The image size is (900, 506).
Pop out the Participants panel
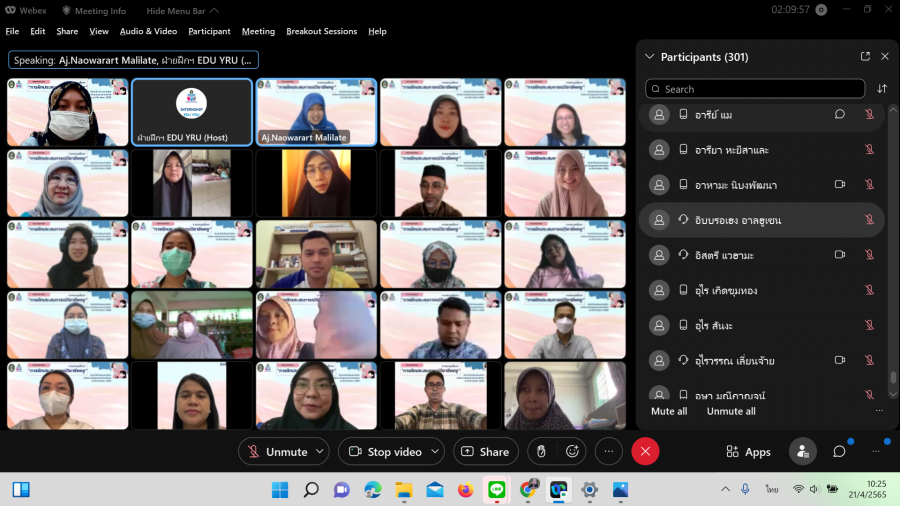click(865, 57)
